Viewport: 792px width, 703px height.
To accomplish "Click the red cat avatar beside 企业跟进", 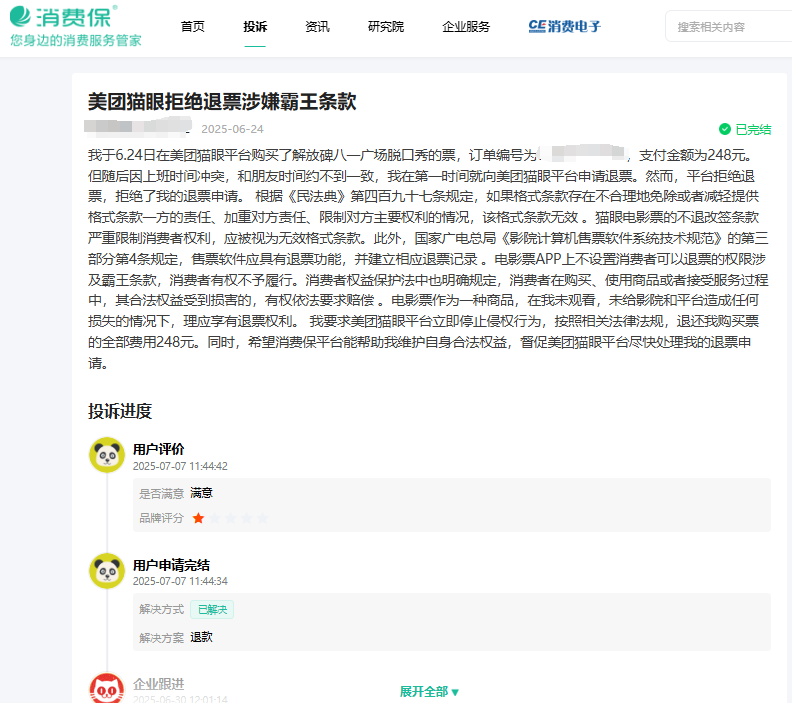I will point(107,689).
